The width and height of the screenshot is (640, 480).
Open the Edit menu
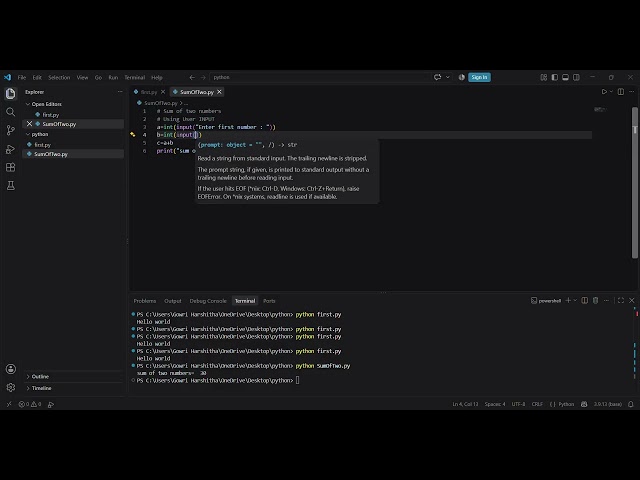pos(37,77)
